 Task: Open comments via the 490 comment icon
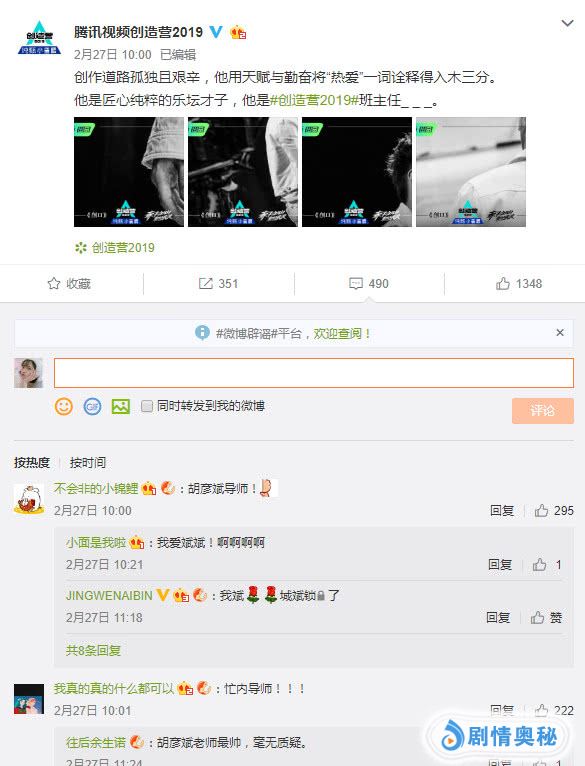pyautogui.click(x=369, y=283)
